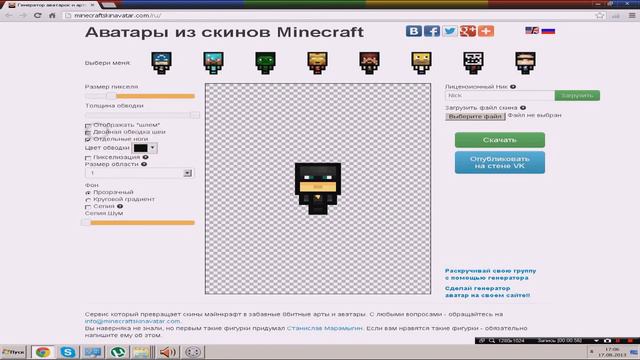The height and width of the screenshot is (360, 640).
Task: Reload the page in browser toolbar
Action: (x=38, y=15)
